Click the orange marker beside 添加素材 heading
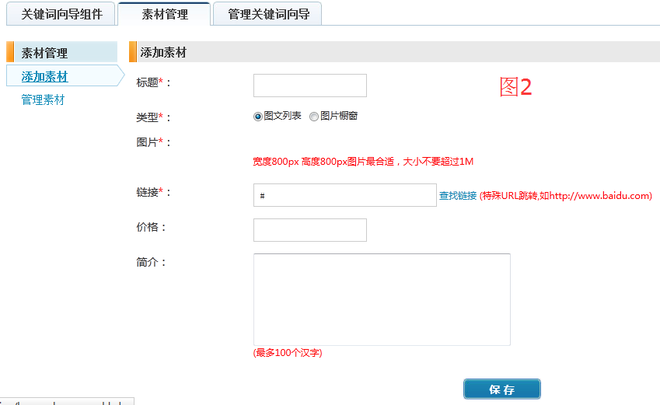Screen dimensions: 660x405 coord(133,52)
